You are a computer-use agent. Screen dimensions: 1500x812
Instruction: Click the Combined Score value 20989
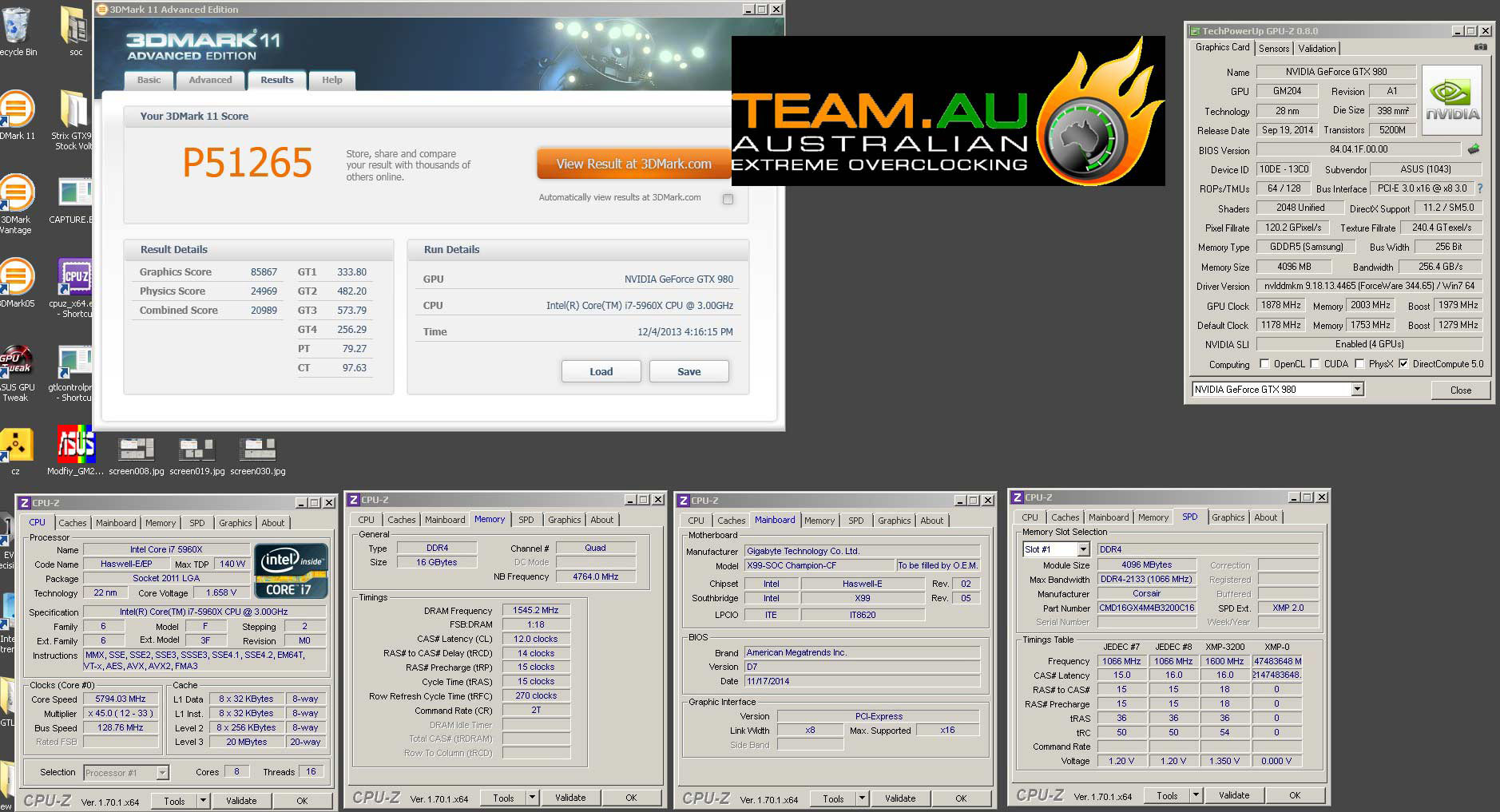click(x=264, y=311)
